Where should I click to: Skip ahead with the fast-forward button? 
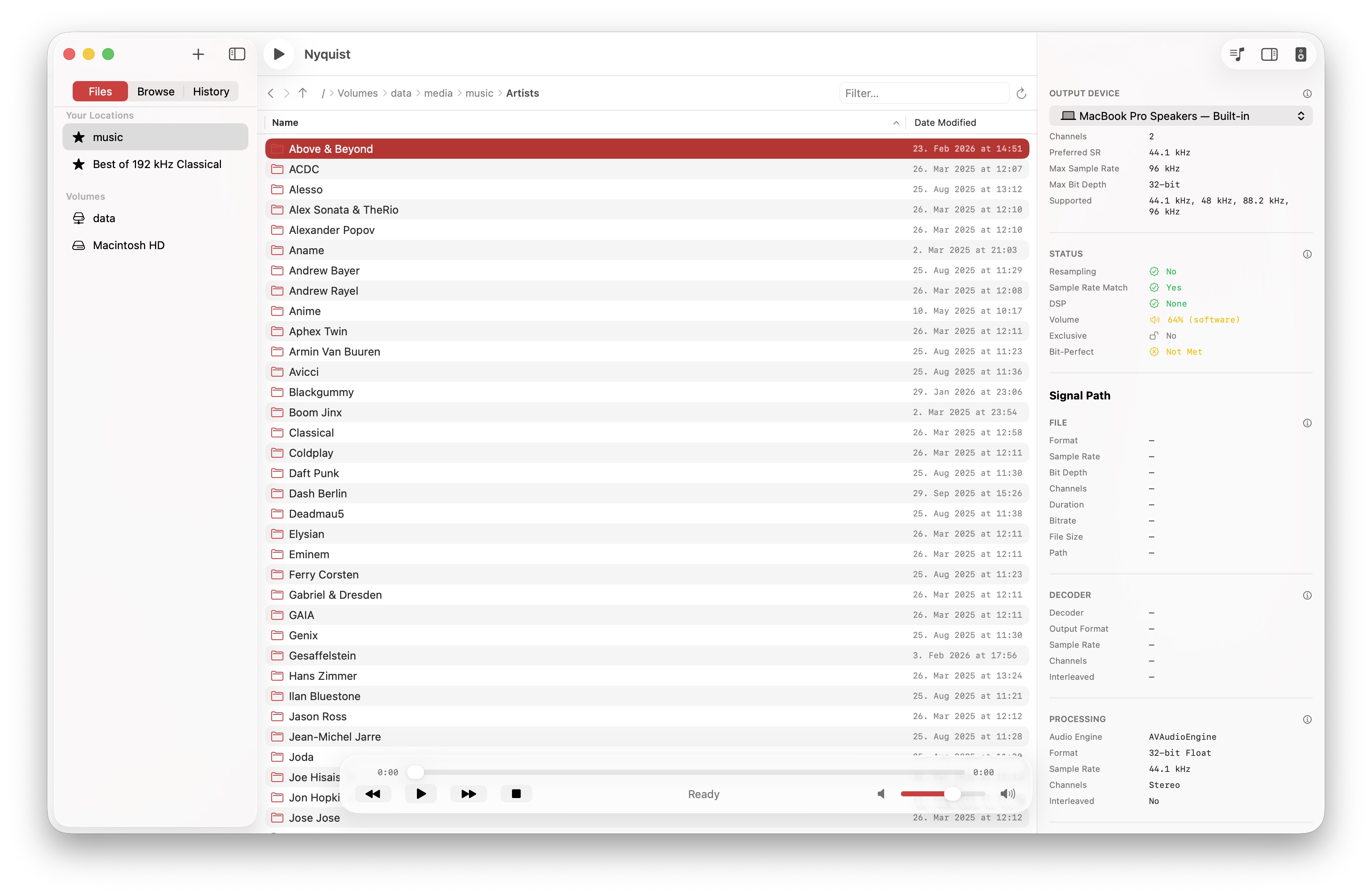pyautogui.click(x=469, y=794)
